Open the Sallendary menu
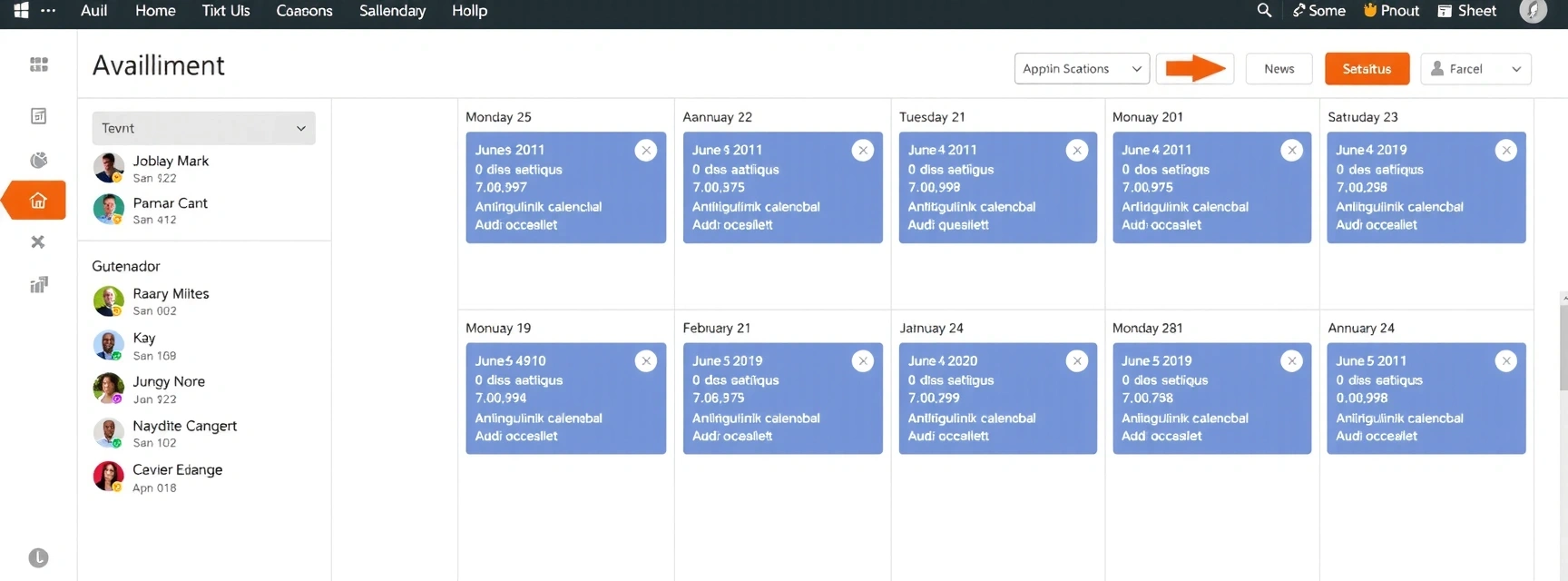Image resolution: width=1568 pixels, height=581 pixels. pos(392,11)
